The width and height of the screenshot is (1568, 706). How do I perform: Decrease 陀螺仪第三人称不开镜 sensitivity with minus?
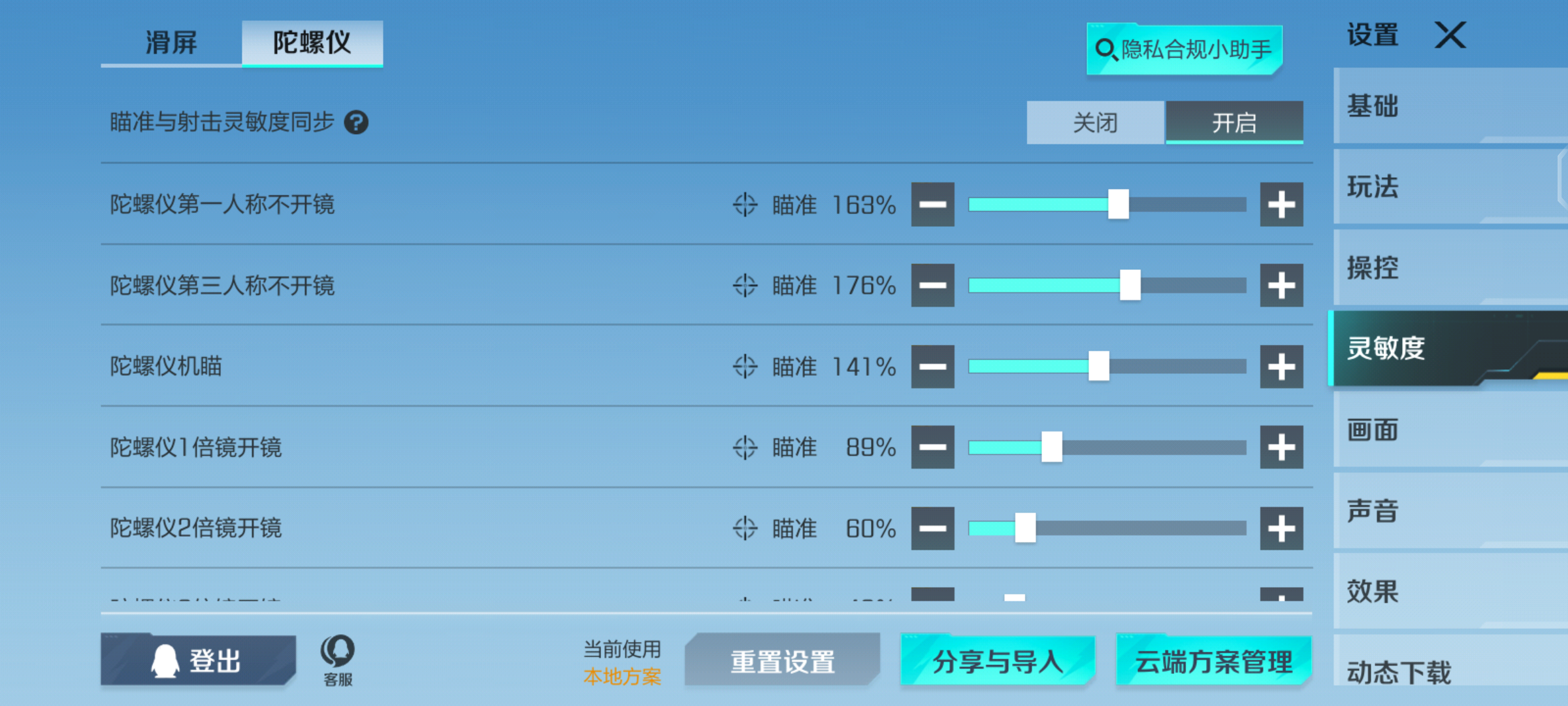point(932,285)
